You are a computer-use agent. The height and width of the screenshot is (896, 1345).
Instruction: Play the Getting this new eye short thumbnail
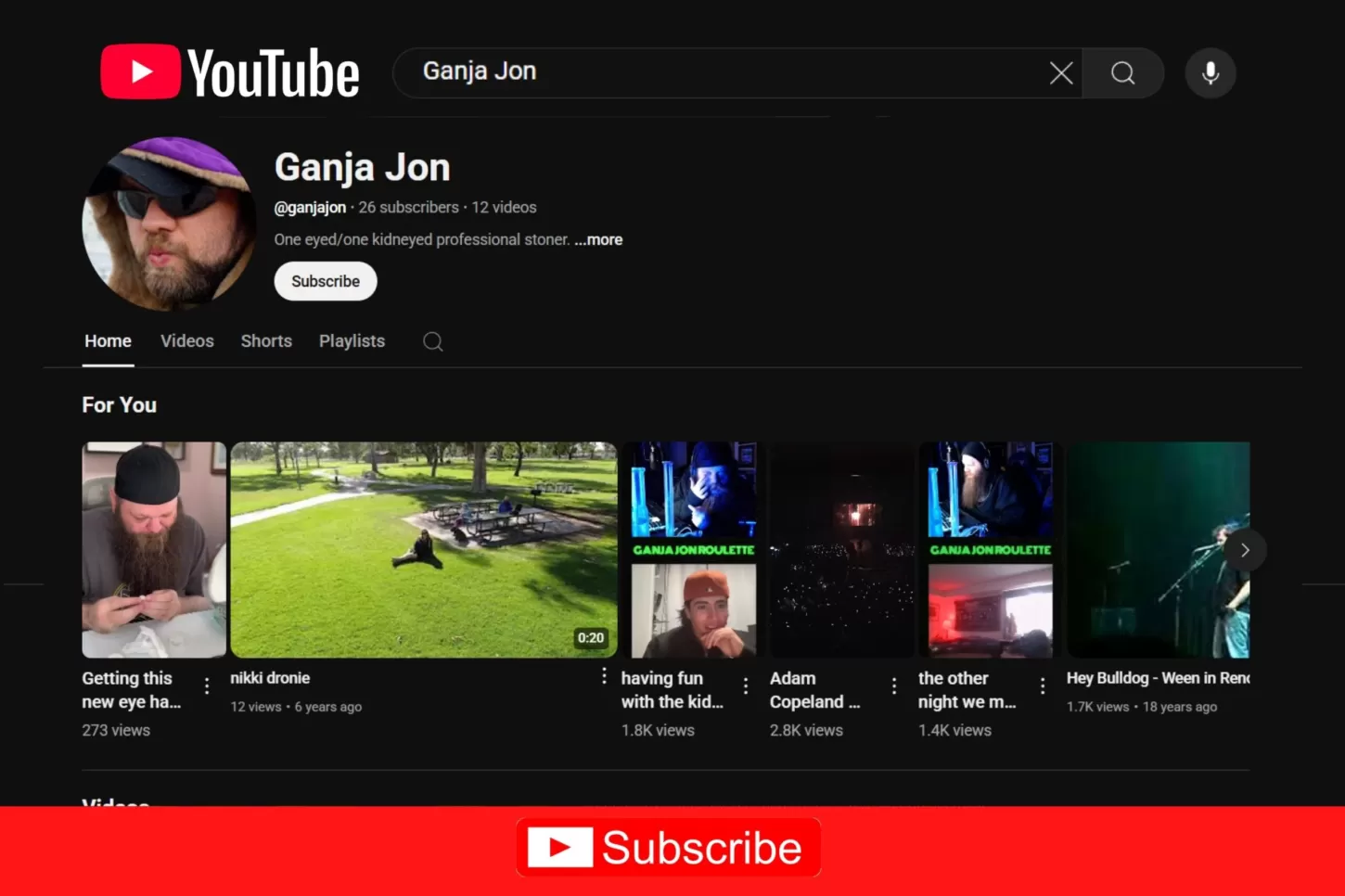pos(154,550)
